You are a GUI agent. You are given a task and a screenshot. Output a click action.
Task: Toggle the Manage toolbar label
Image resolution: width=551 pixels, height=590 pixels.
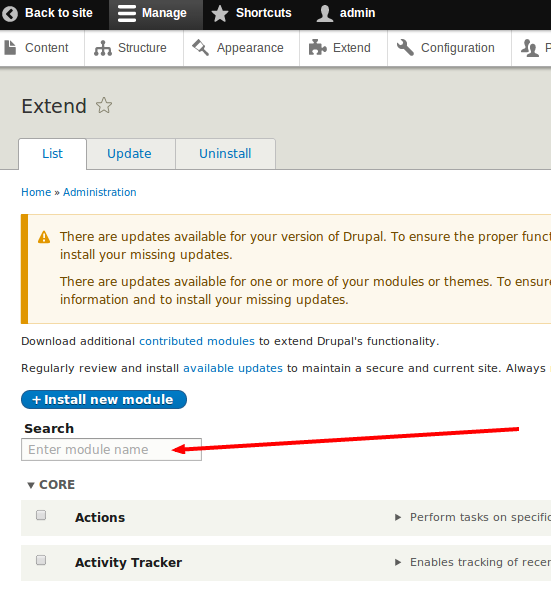point(164,13)
